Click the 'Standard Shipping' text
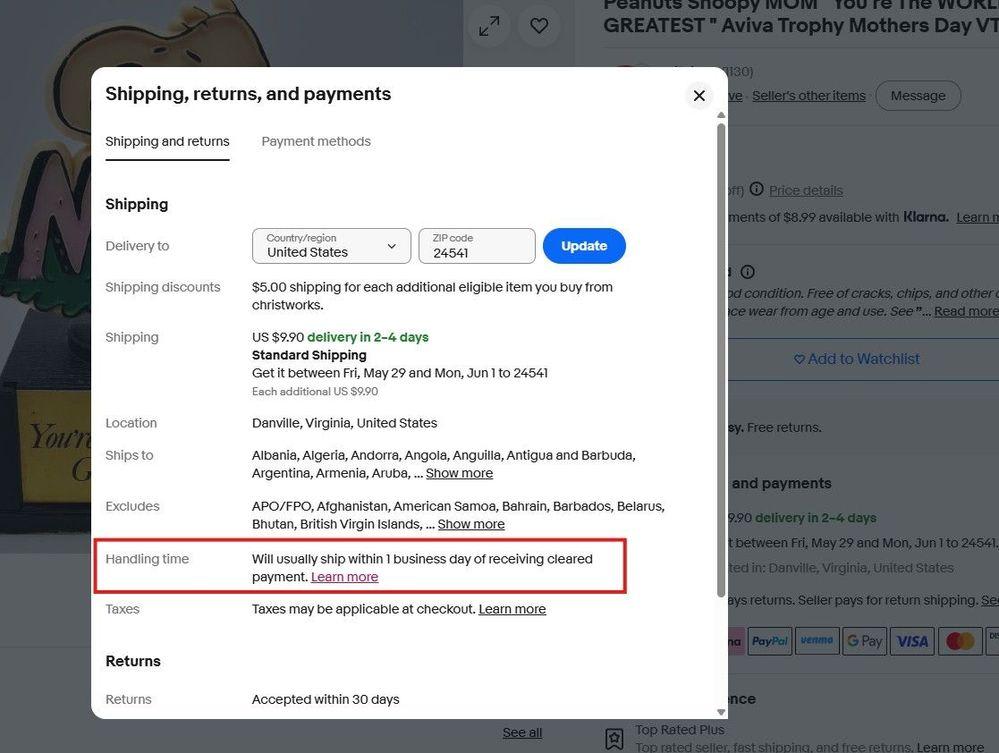The image size is (999, 753). tap(309, 355)
